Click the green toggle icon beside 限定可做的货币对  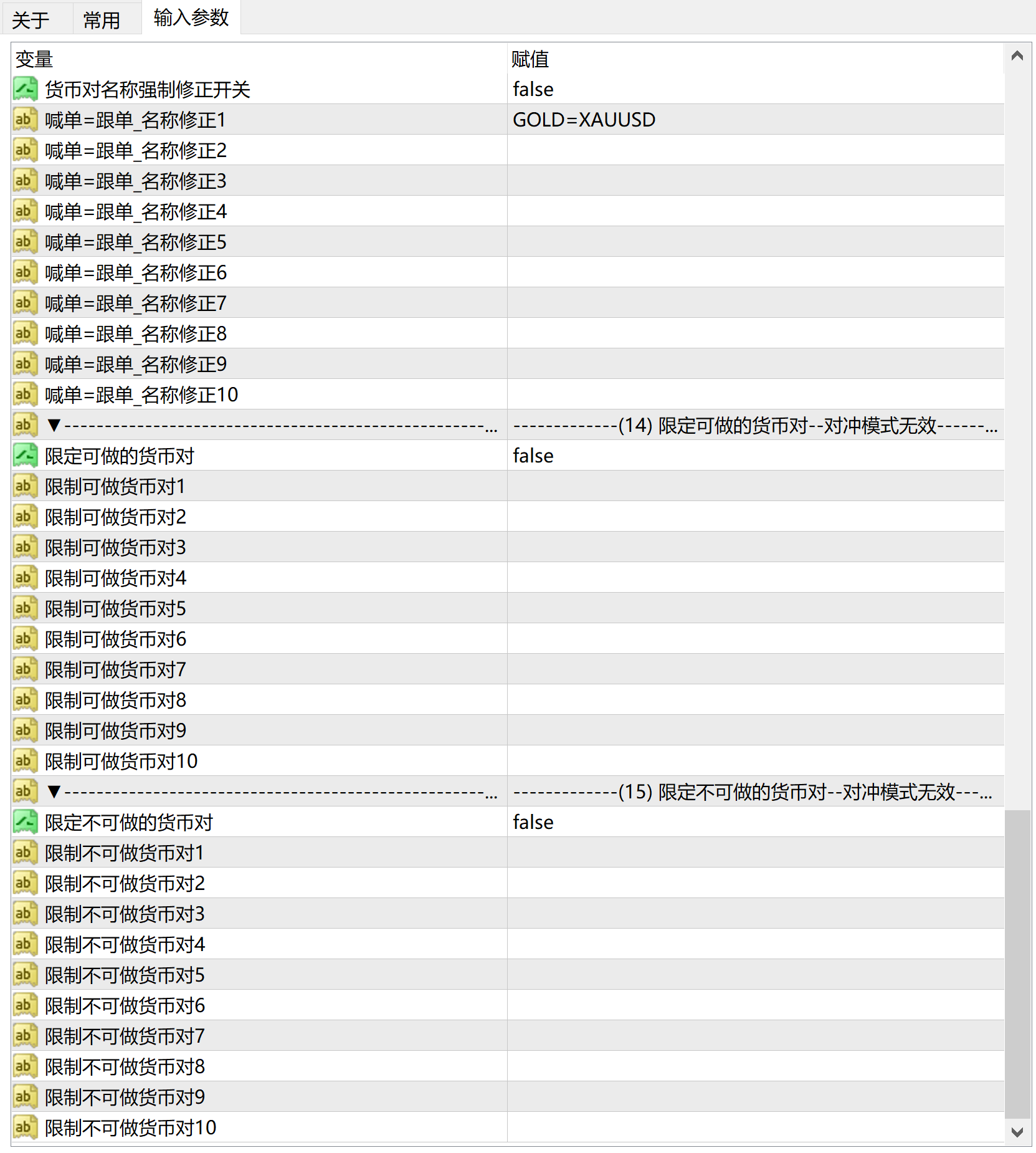click(x=24, y=456)
